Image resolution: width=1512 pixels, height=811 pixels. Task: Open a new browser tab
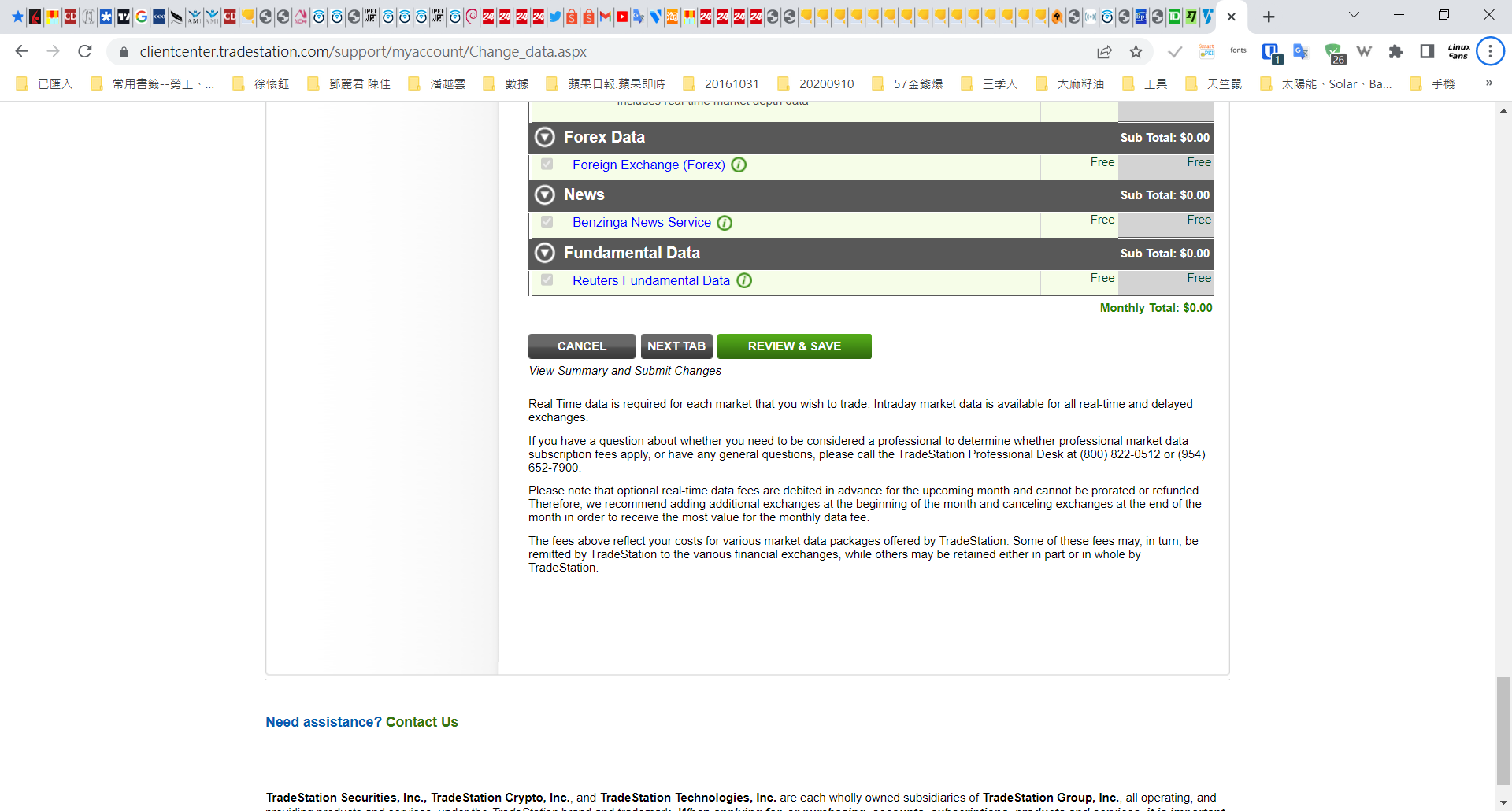(1269, 17)
